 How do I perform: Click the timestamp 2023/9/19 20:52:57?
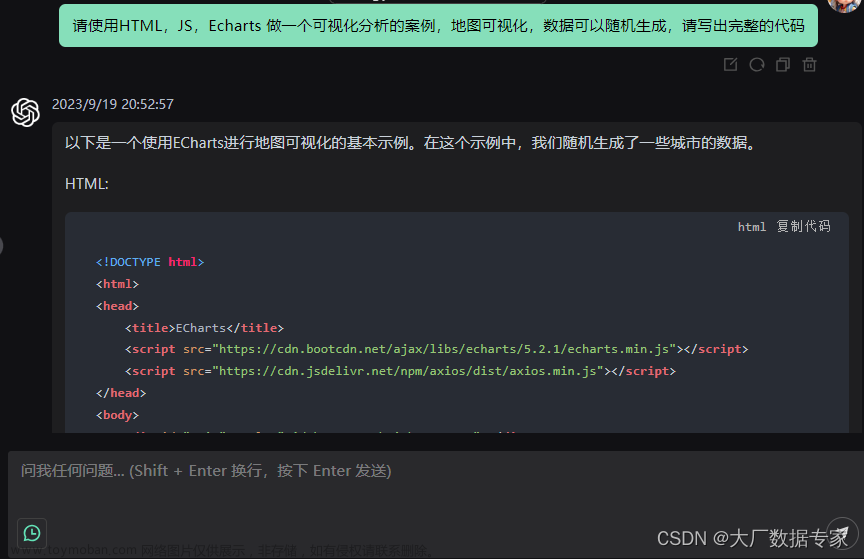(x=112, y=104)
